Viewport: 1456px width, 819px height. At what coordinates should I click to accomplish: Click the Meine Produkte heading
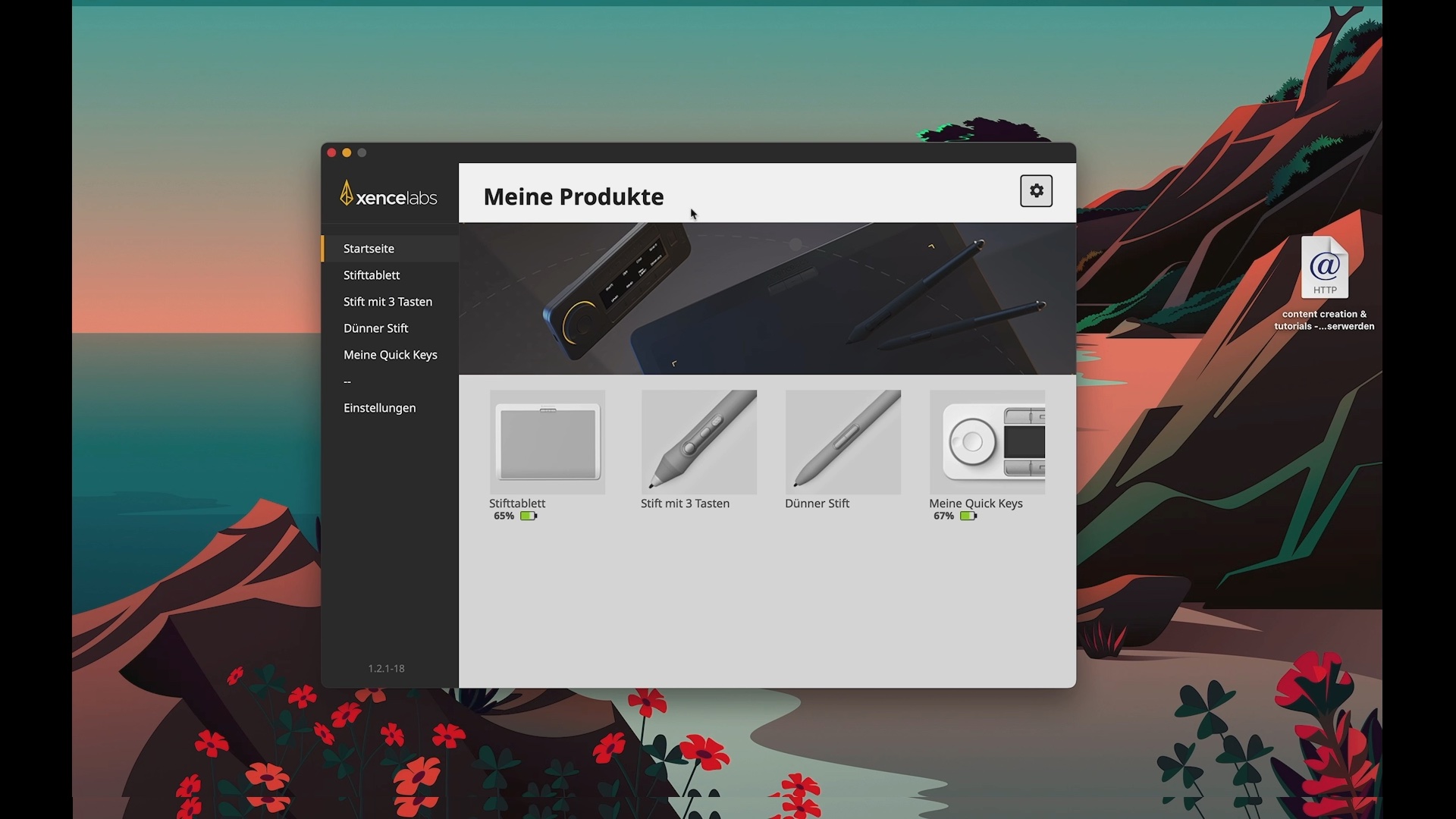(x=574, y=197)
